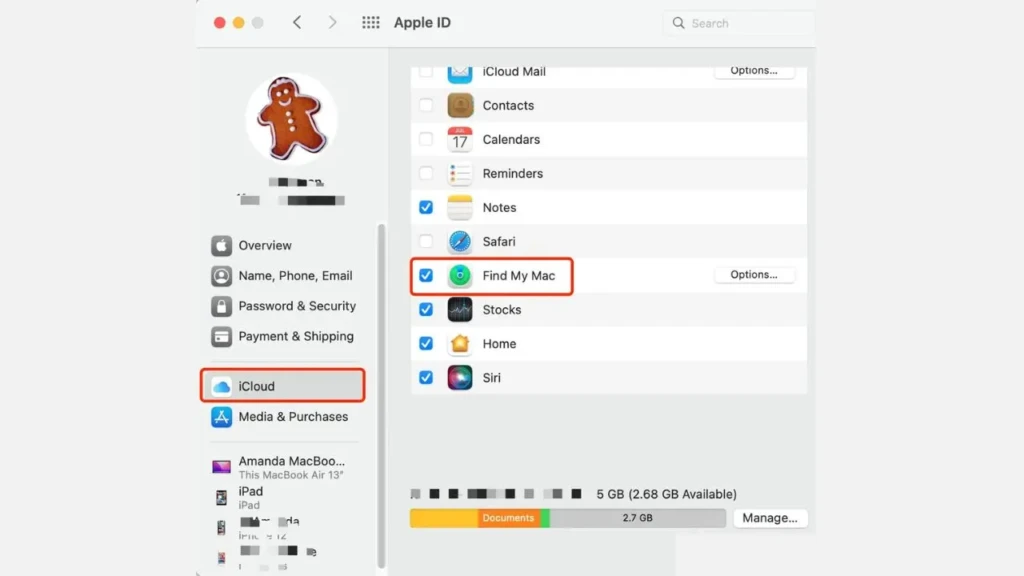This screenshot has width=1024, height=576.
Task: Click the Notes app icon
Action: 459,207
